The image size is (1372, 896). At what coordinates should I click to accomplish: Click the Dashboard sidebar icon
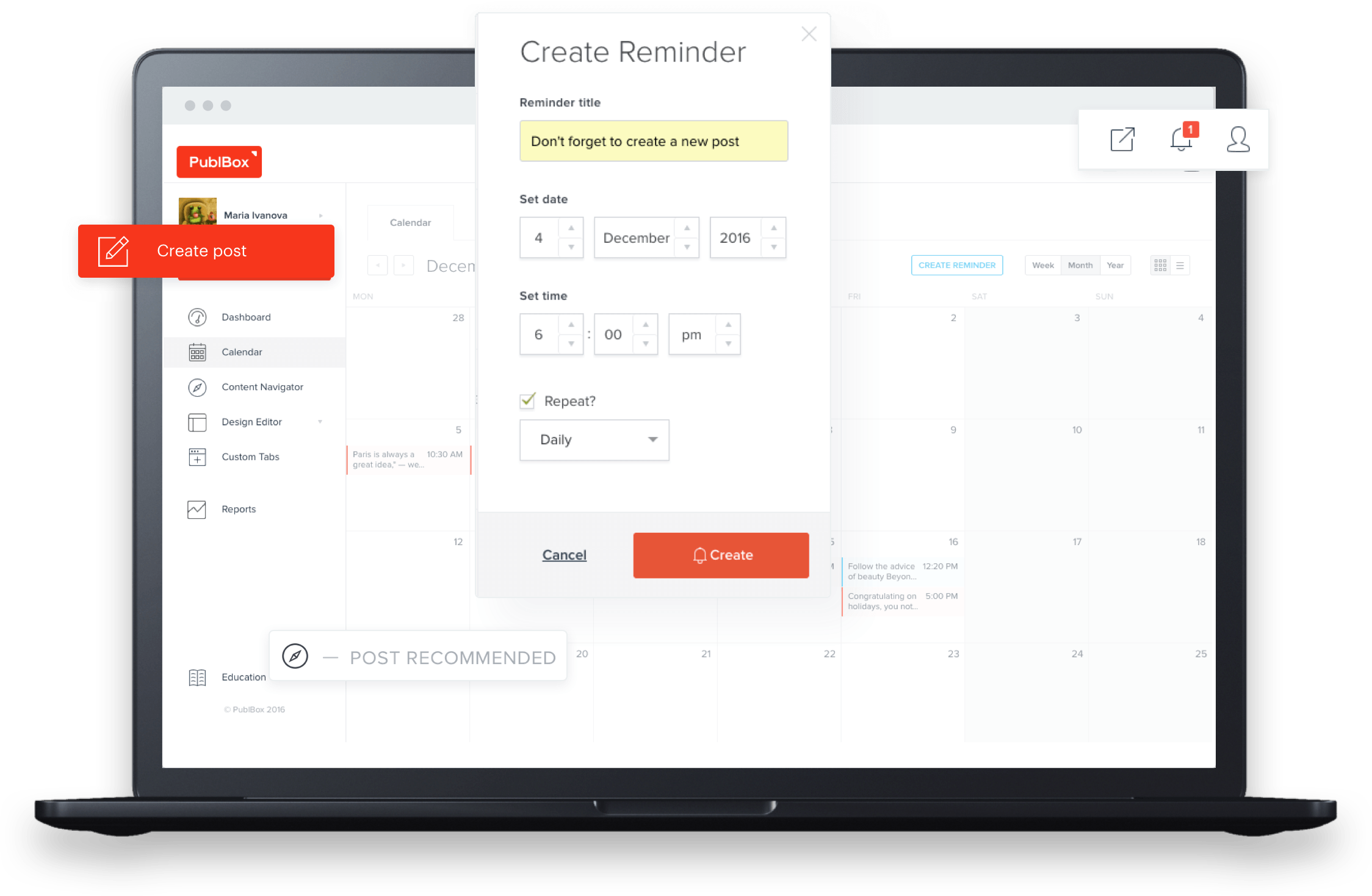pos(197,317)
